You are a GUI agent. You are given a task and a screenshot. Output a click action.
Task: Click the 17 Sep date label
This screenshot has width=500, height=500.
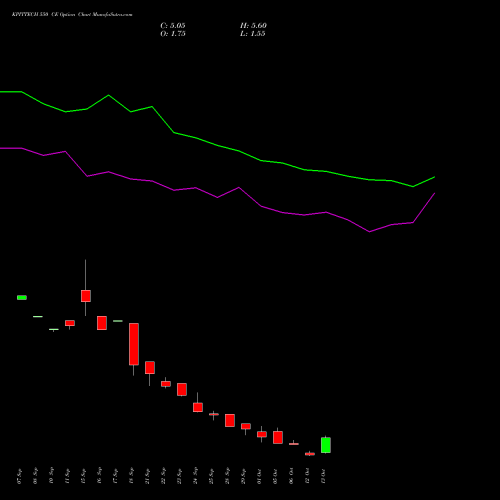pyautogui.click(x=115, y=476)
